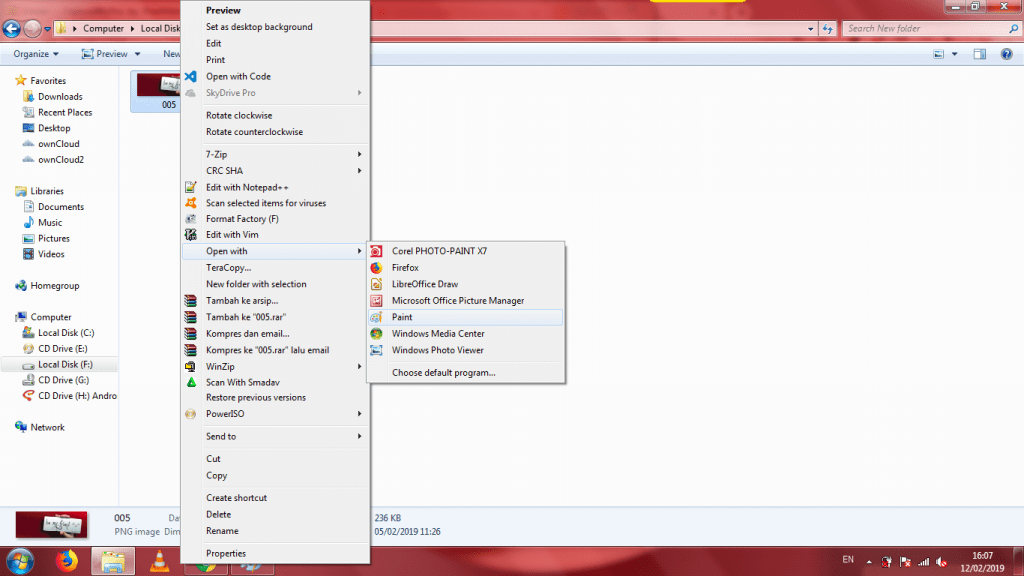Screen dimensions: 1024x576
Task: Click the Vim icon next to Edit with Vim
Action: click(x=190, y=234)
